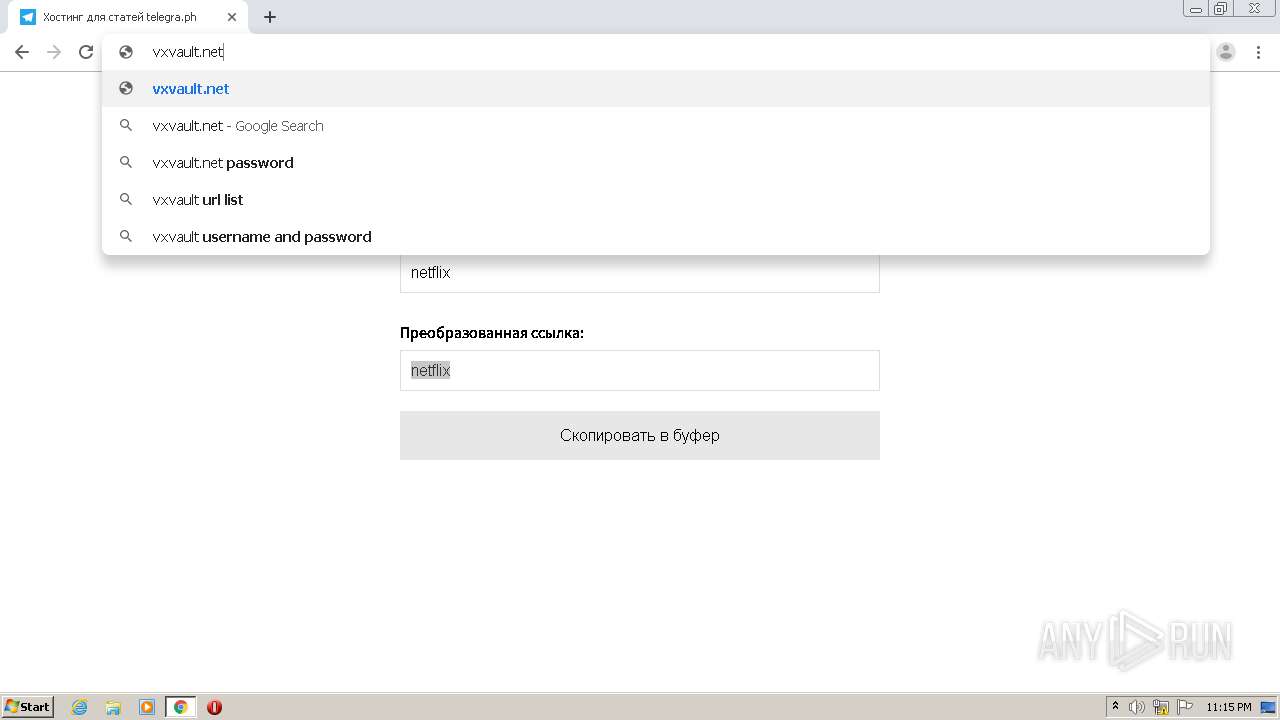Click the globe icon beside vxvault.net suggestion

[x=126, y=88]
